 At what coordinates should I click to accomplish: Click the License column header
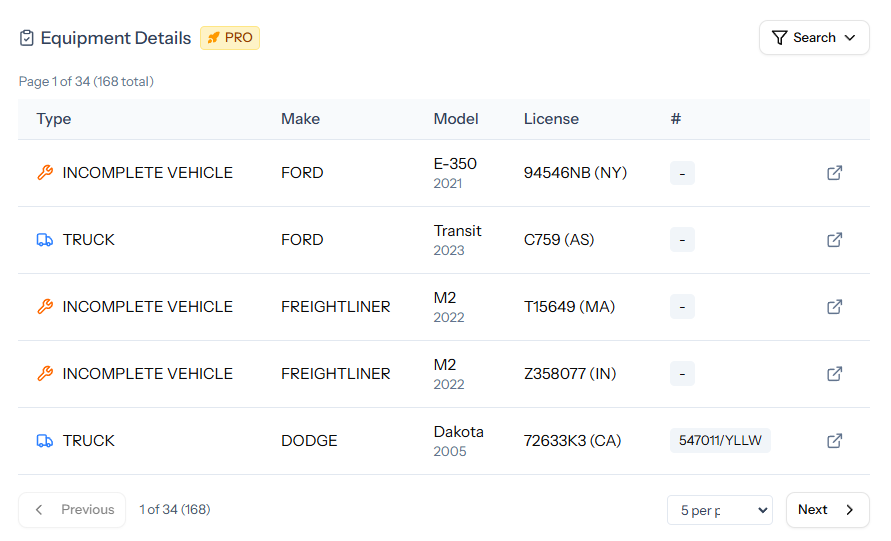[551, 119]
